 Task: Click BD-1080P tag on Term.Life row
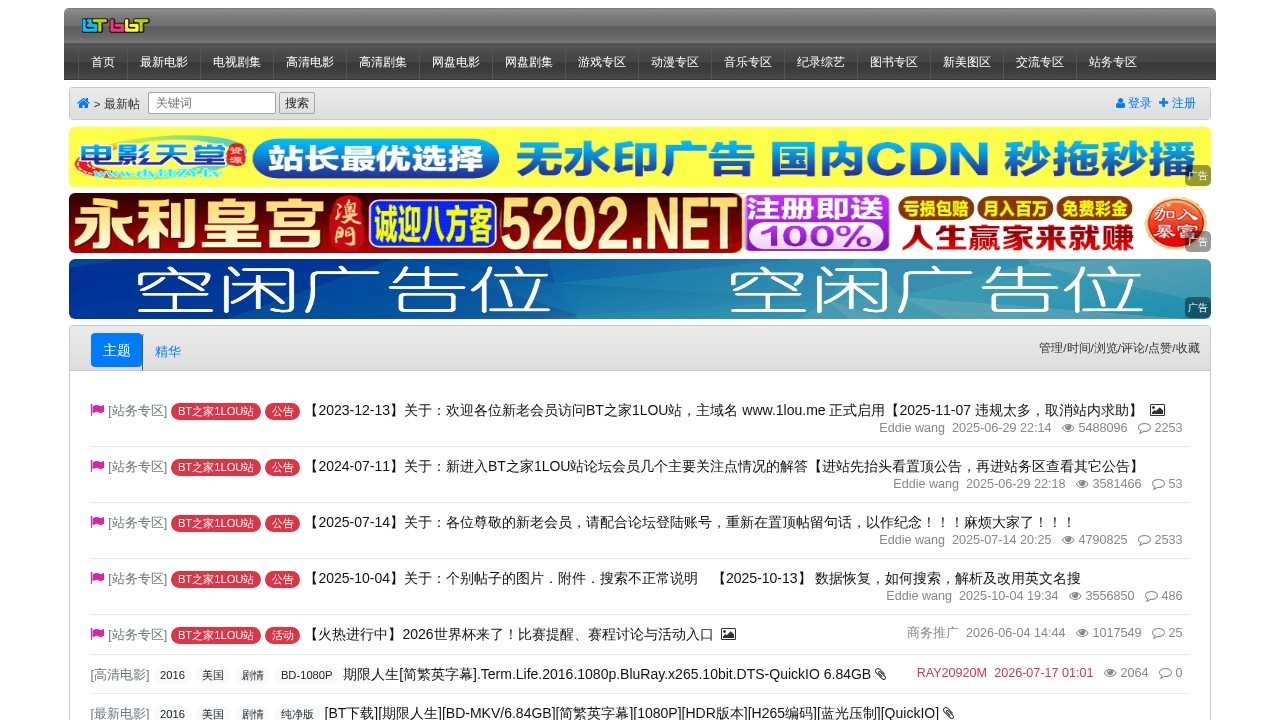click(307, 675)
